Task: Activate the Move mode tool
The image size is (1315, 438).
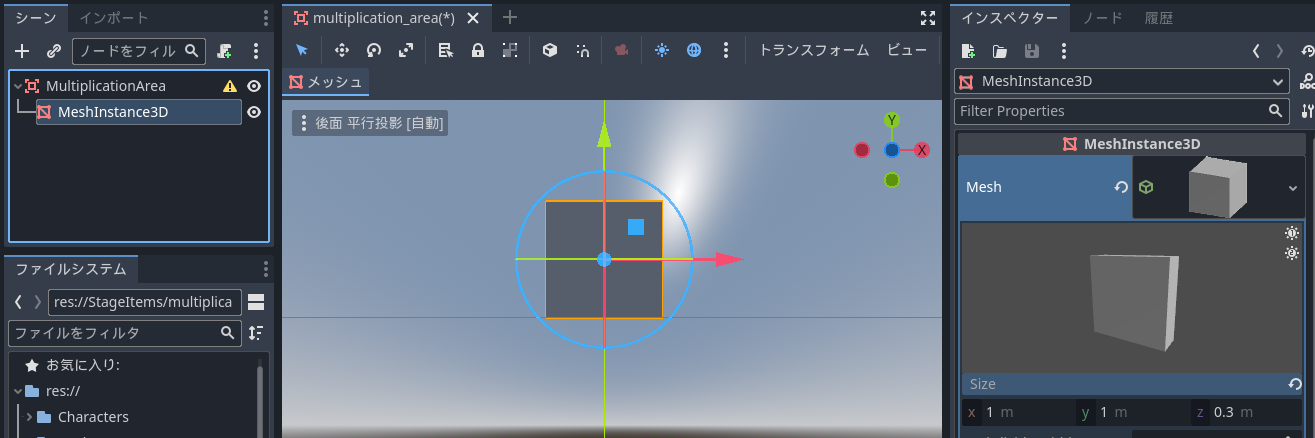Action: (x=341, y=50)
